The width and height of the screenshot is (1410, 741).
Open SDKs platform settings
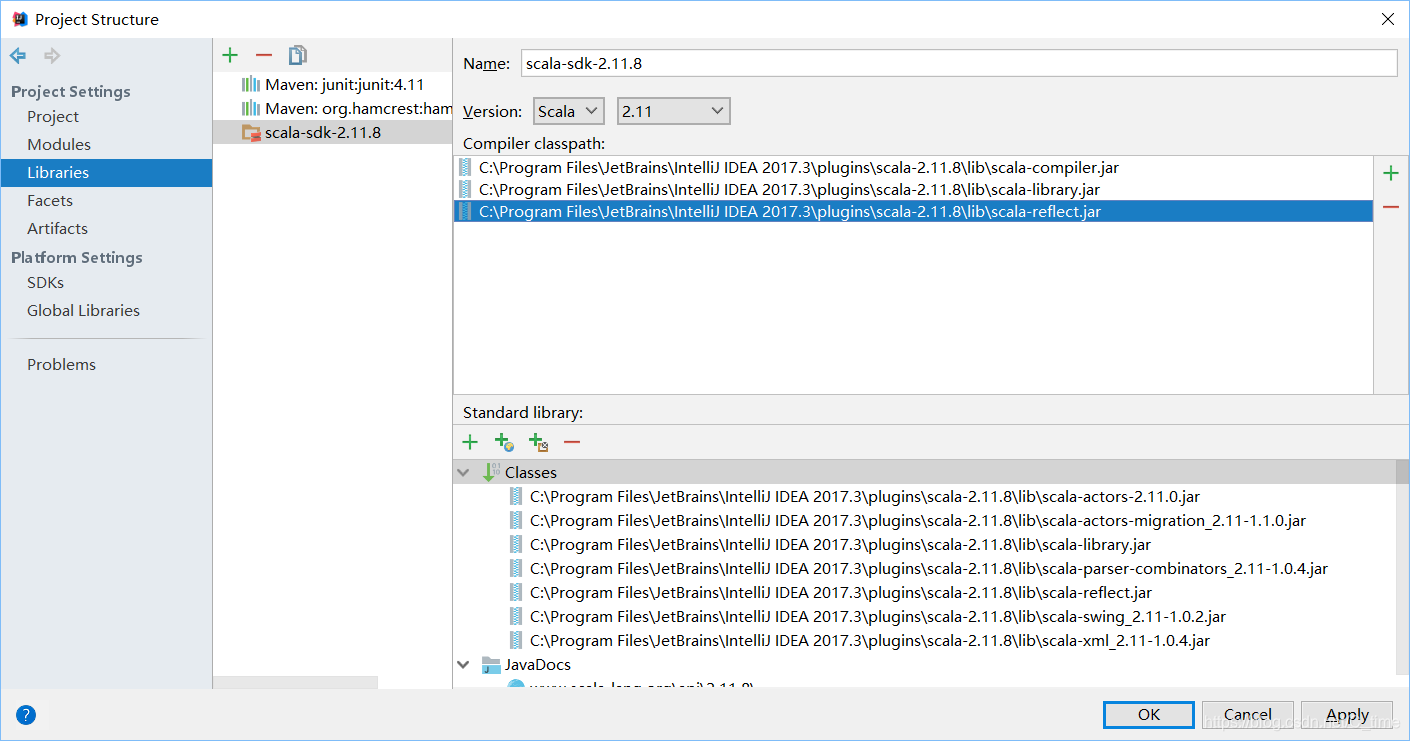tap(46, 283)
